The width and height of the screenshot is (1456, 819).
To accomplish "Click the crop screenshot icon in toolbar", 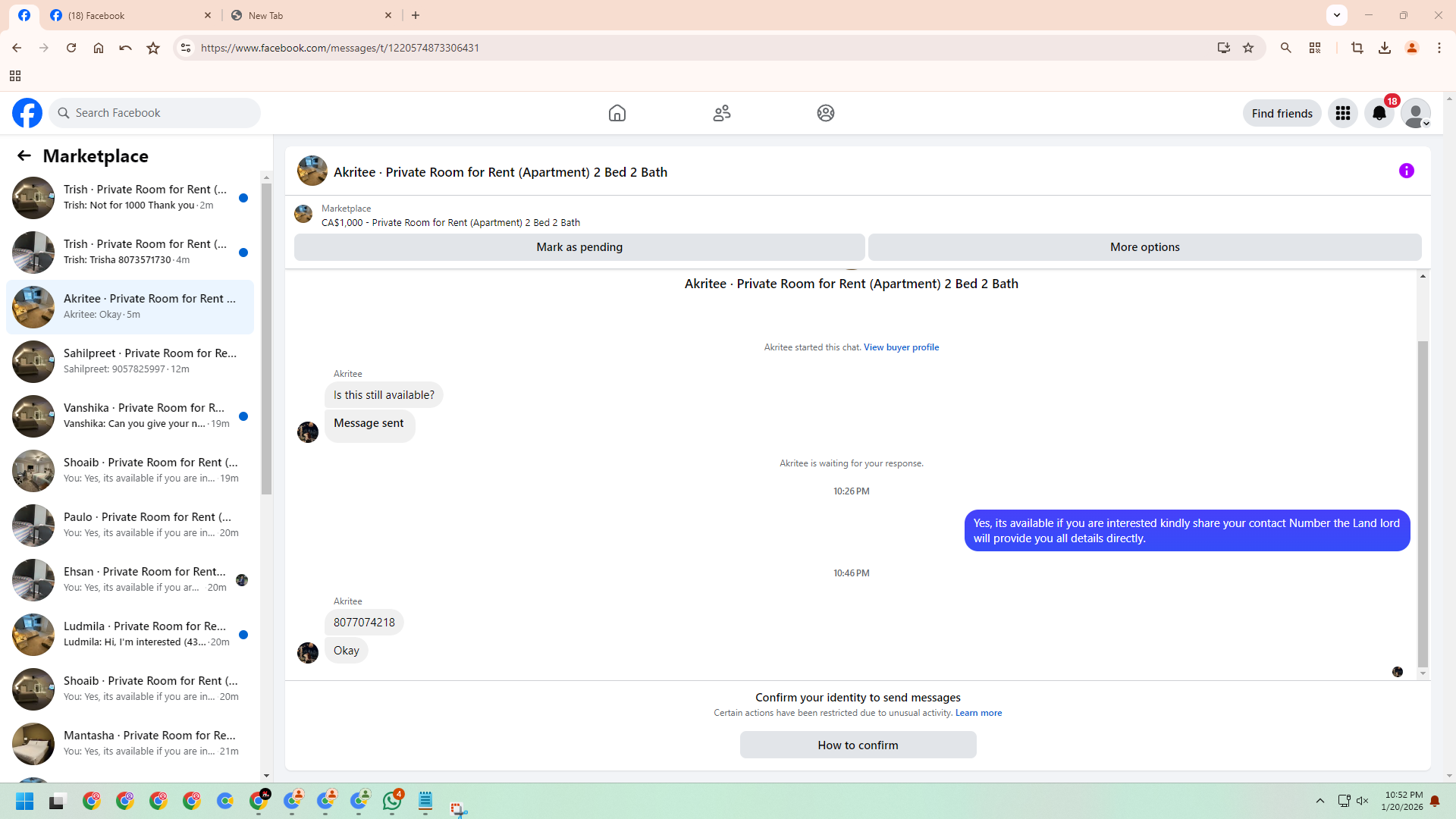I will (x=1357, y=48).
